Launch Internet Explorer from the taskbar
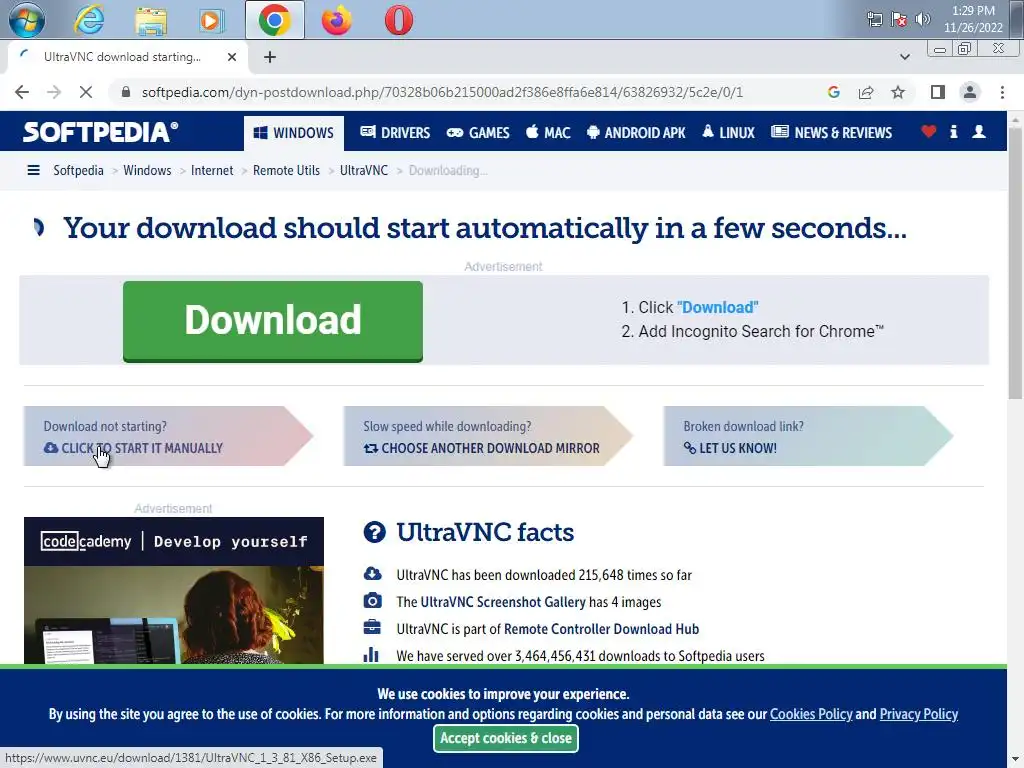 (89, 20)
